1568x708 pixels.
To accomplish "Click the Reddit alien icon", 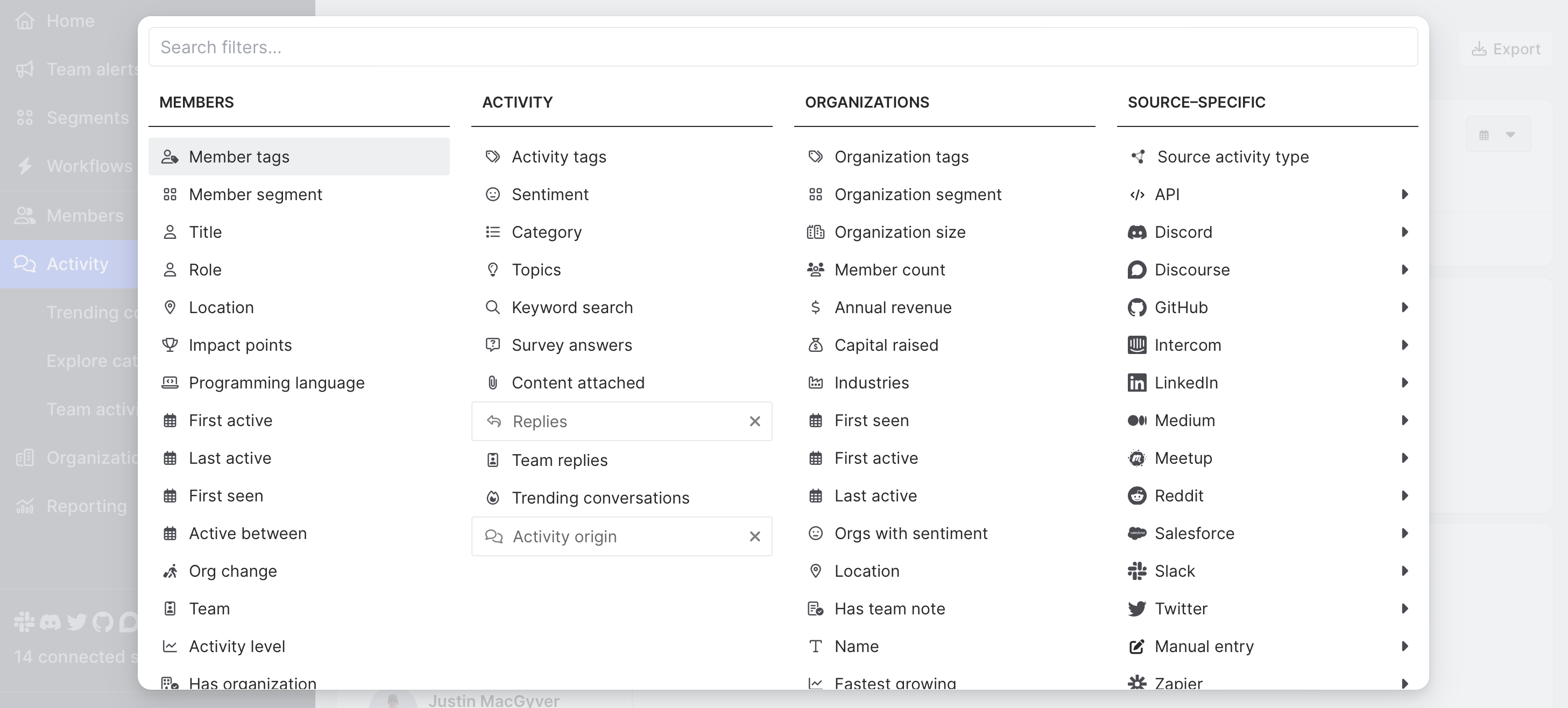I will [x=1136, y=495].
